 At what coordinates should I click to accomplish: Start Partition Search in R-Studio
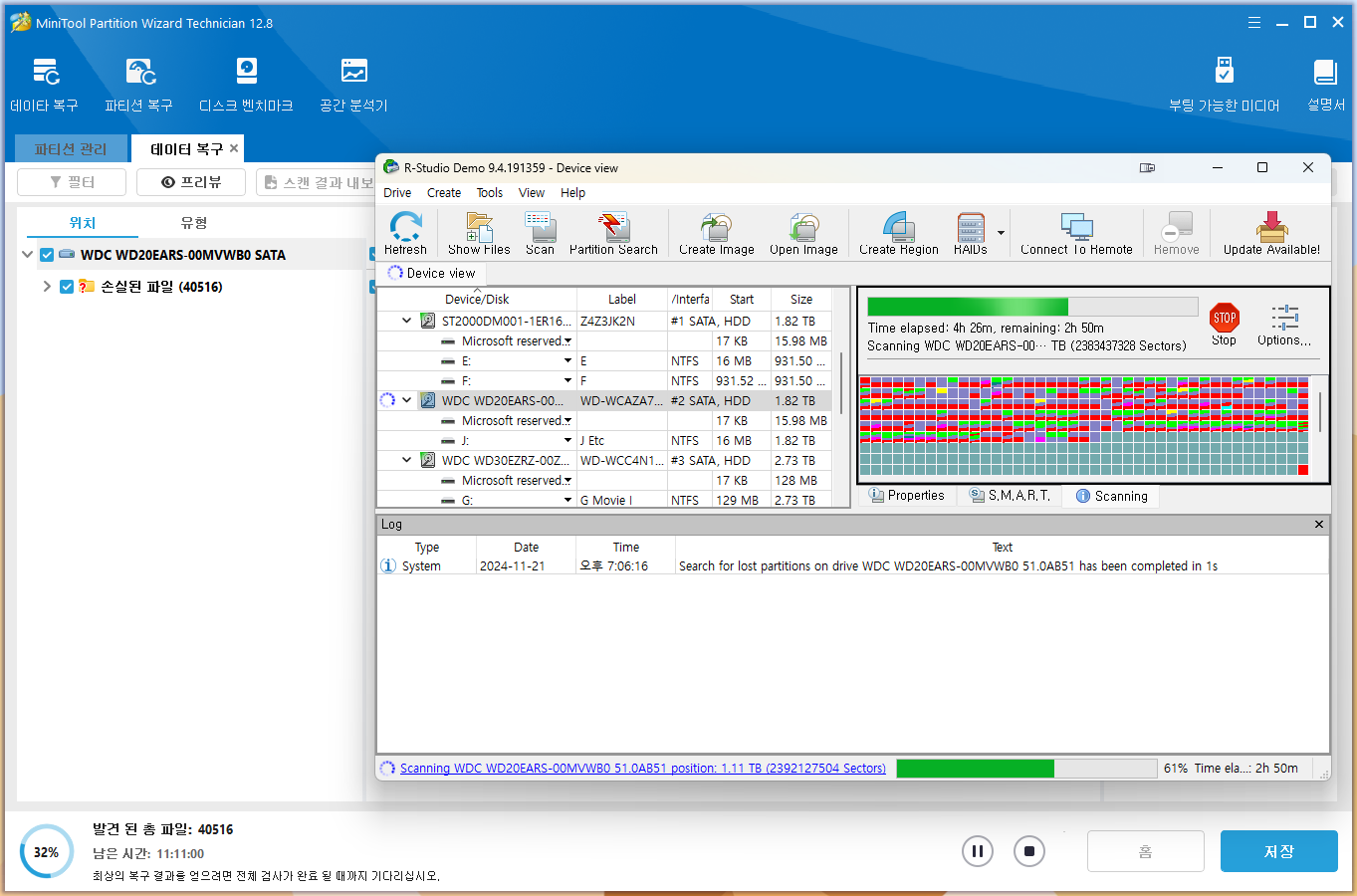click(x=613, y=234)
